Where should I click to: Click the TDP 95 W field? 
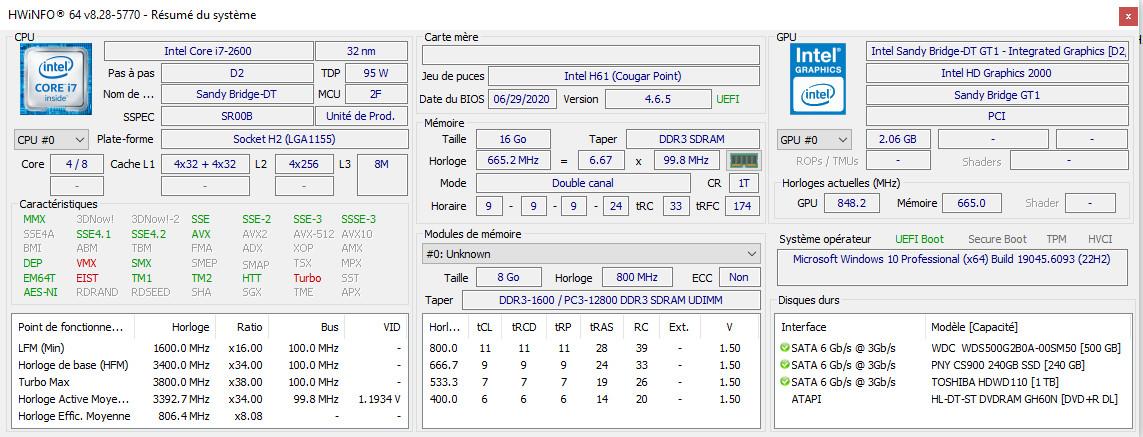376,73
